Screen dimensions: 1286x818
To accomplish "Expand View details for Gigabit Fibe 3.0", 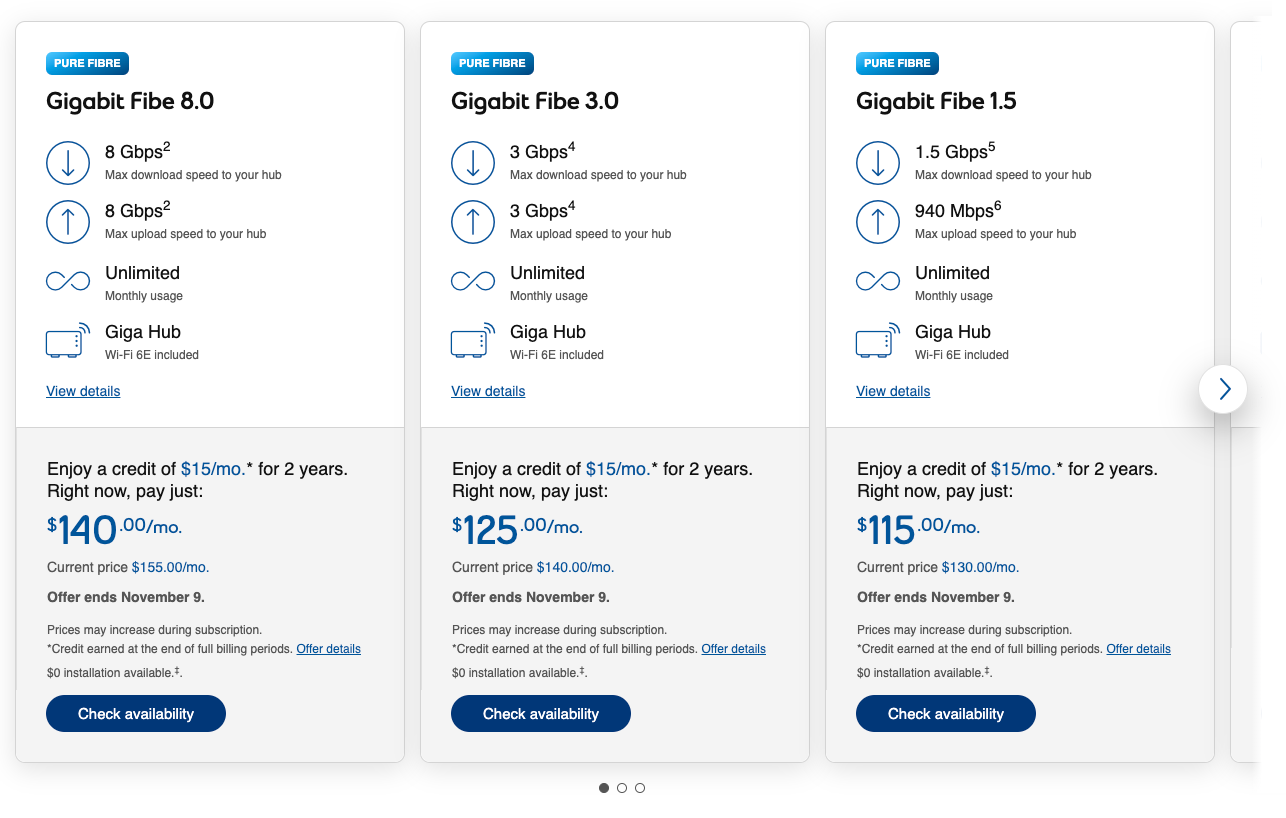I will click(x=488, y=391).
